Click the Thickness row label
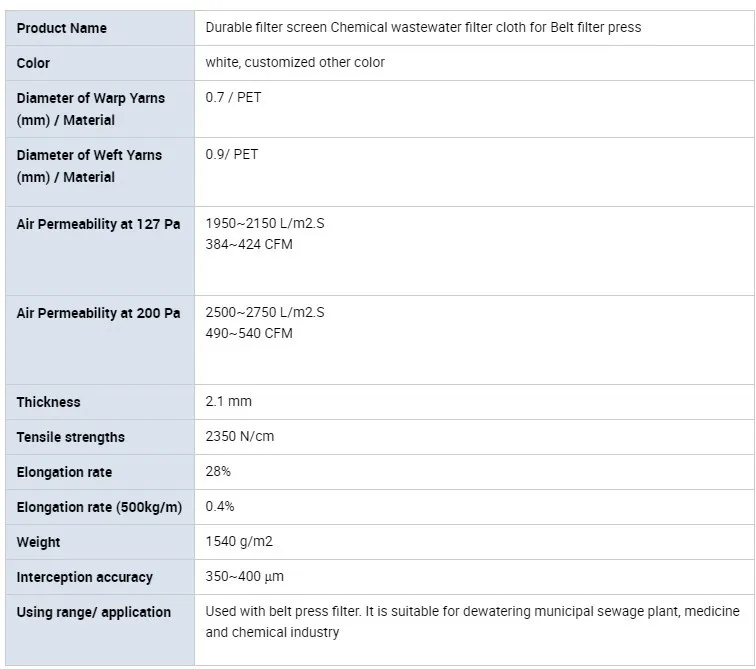 coord(48,402)
